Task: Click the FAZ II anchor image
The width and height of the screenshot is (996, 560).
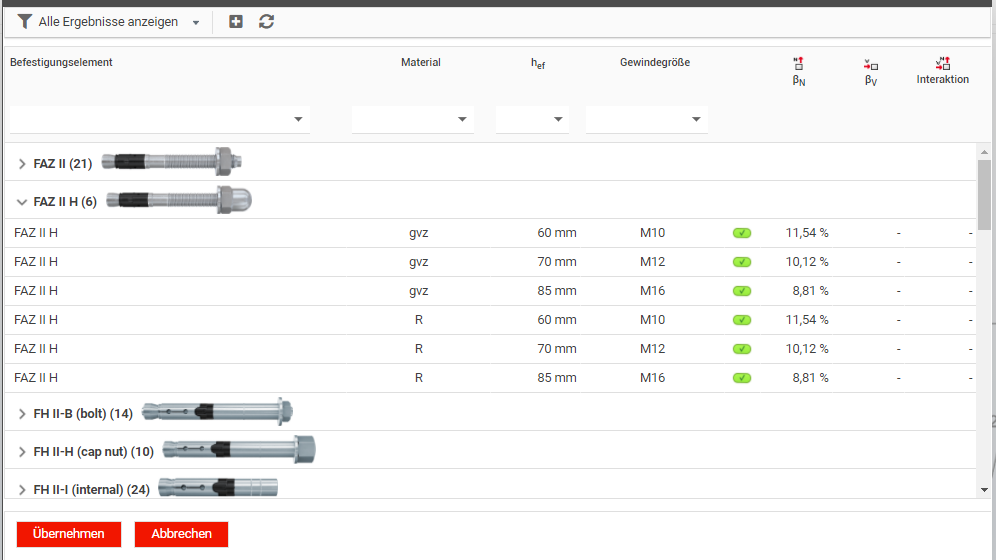Action: pyautogui.click(x=172, y=162)
